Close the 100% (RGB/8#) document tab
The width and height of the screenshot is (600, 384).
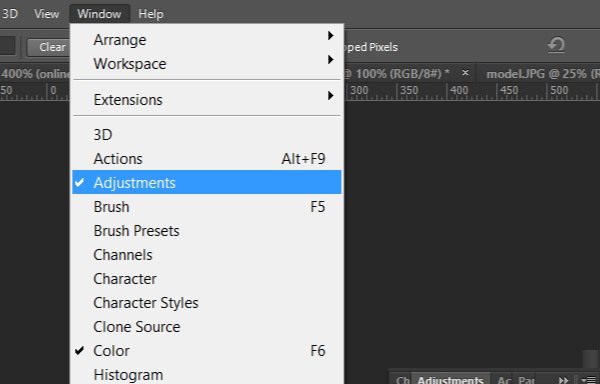click(465, 72)
